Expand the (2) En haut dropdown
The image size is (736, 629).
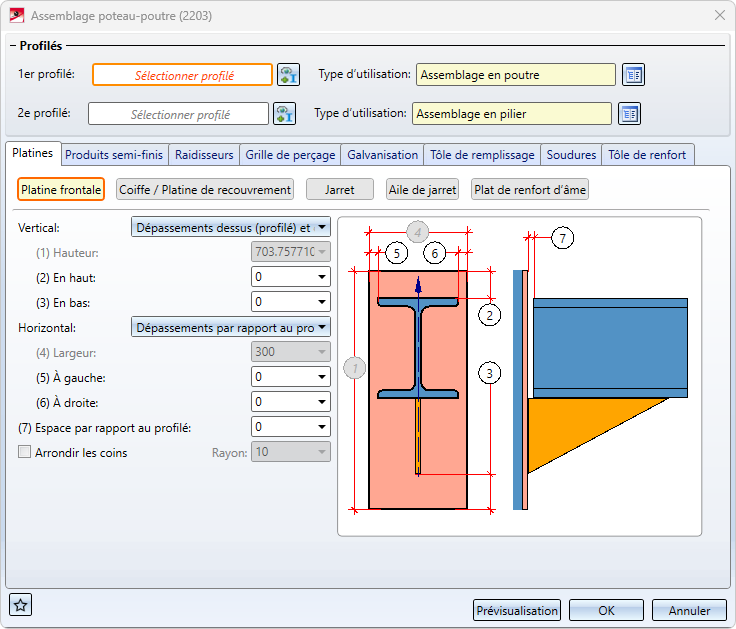[322, 277]
